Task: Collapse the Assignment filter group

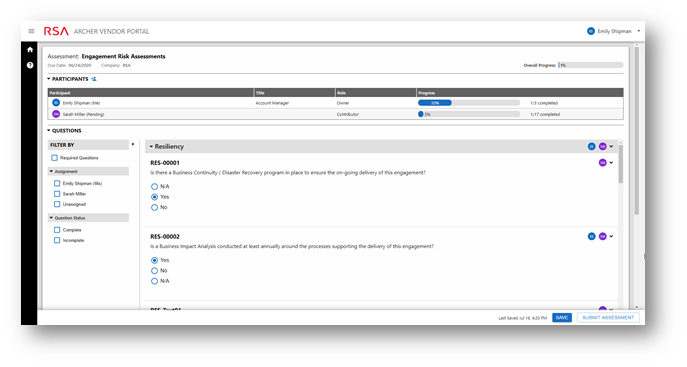Action: (x=51, y=171)
